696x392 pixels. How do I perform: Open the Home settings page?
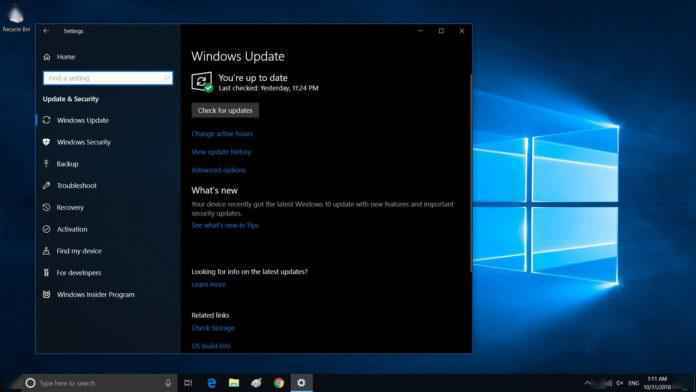tap(59, 57)
